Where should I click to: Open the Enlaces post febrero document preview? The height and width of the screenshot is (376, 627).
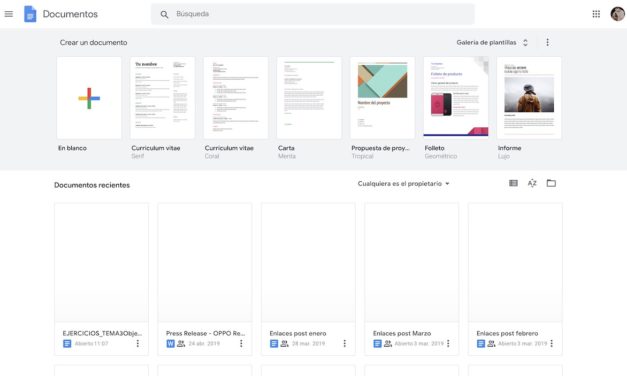515,262
